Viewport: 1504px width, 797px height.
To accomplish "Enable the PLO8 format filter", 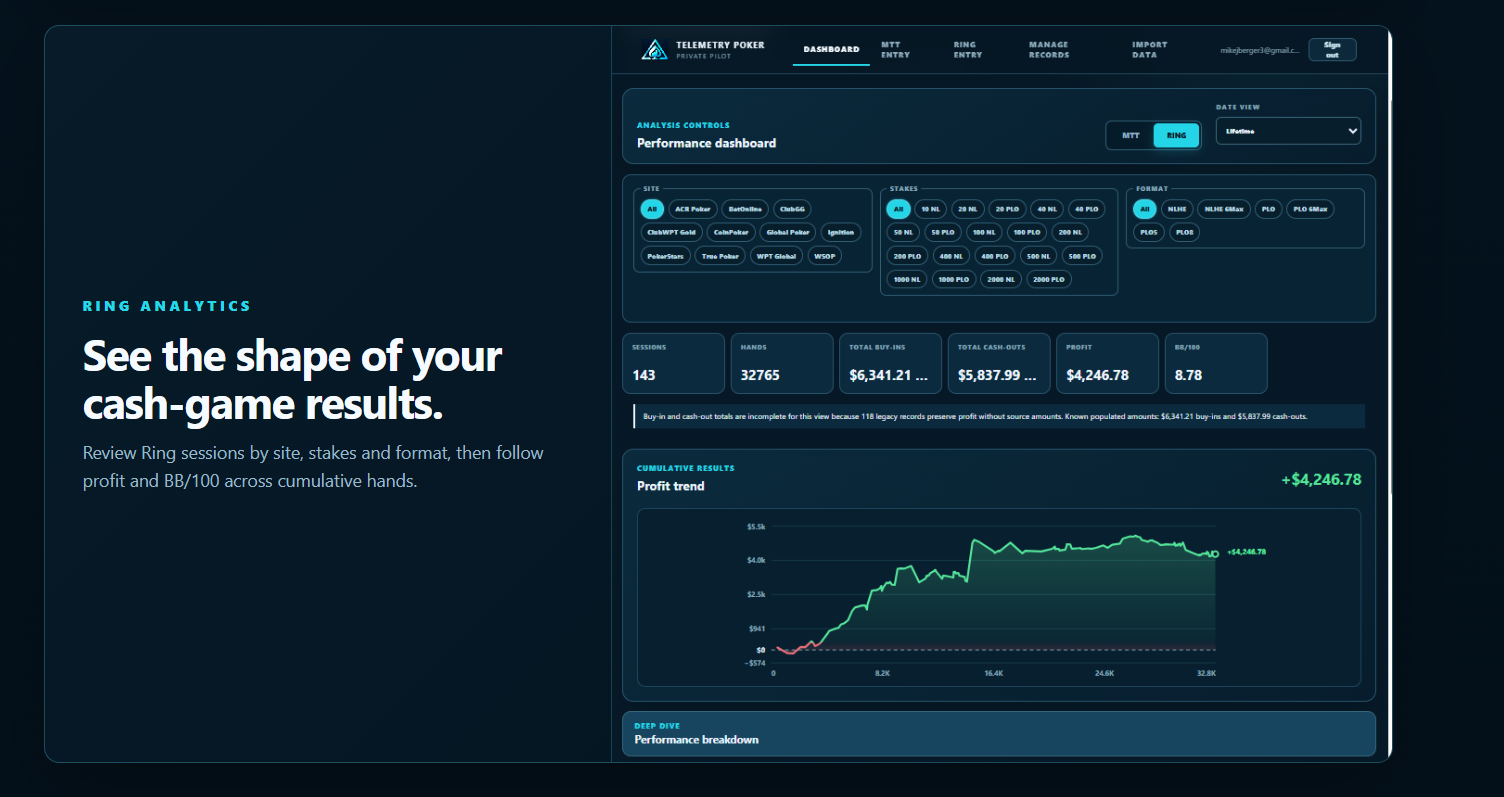I will 1185,232.
